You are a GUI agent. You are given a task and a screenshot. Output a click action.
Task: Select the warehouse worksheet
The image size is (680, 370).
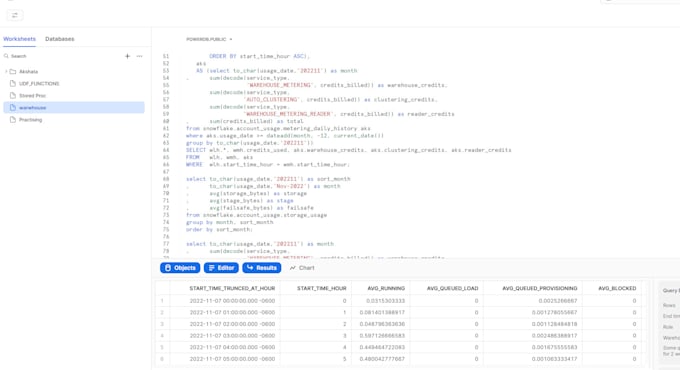coord(74,108)
